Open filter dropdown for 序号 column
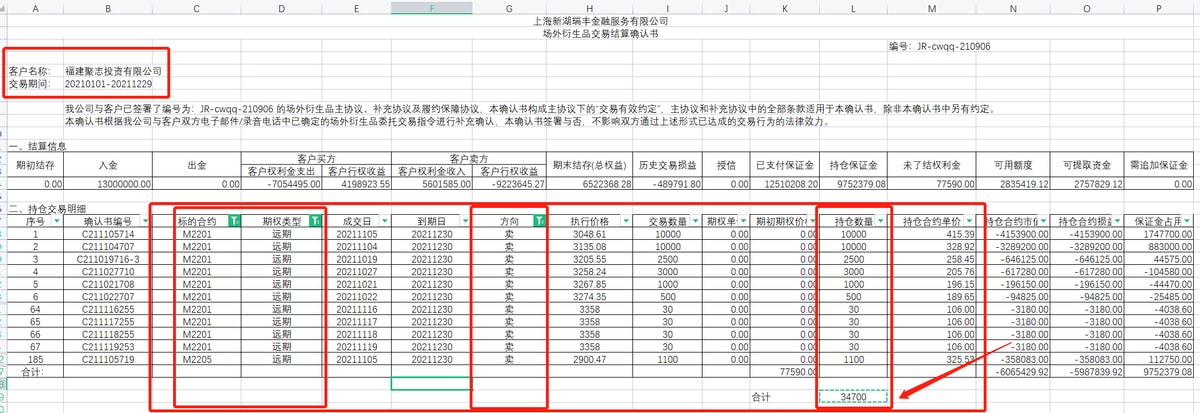 click(x=57, y=221)
